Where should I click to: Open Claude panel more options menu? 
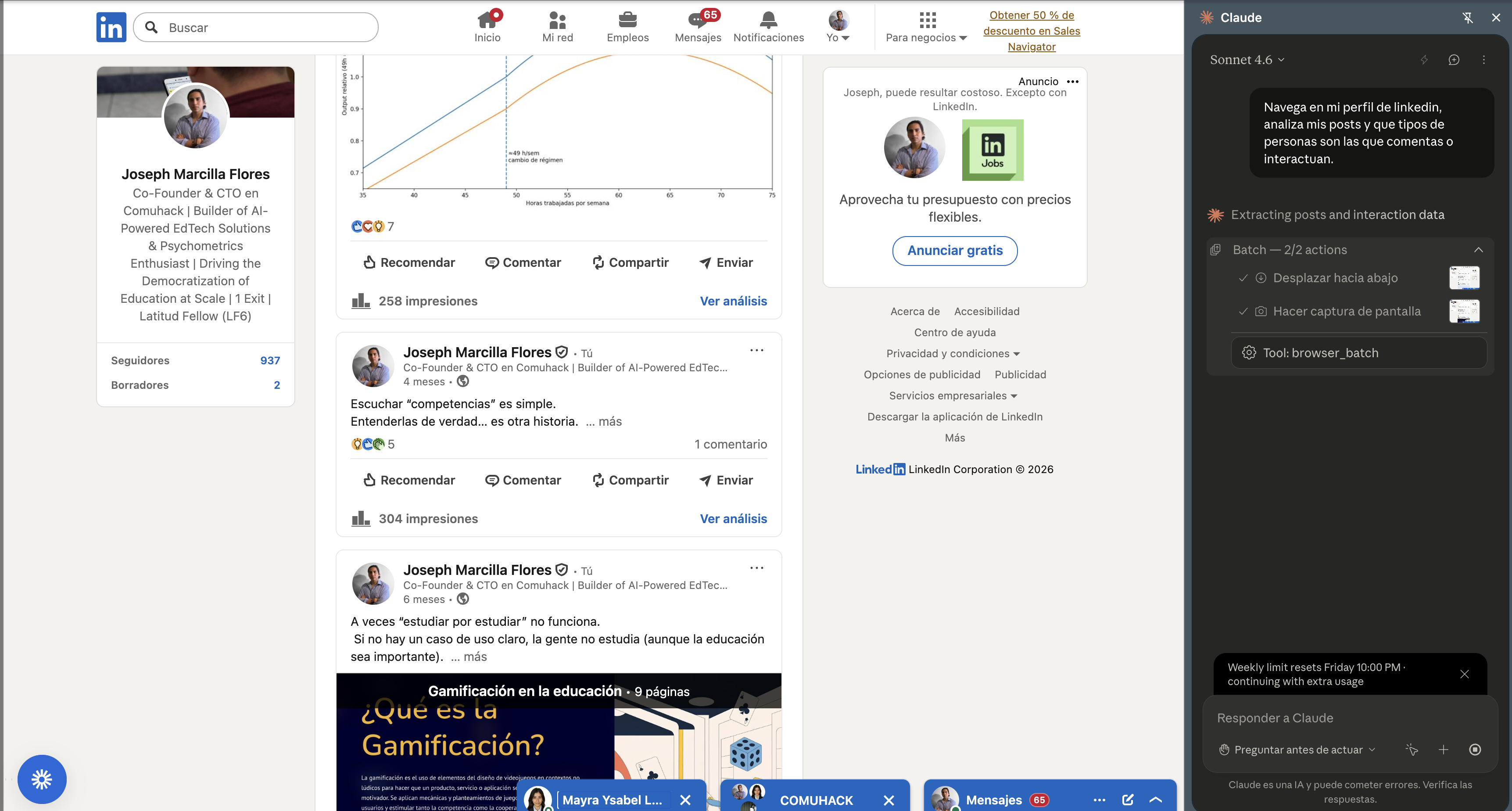click(x=1484, y=60)
